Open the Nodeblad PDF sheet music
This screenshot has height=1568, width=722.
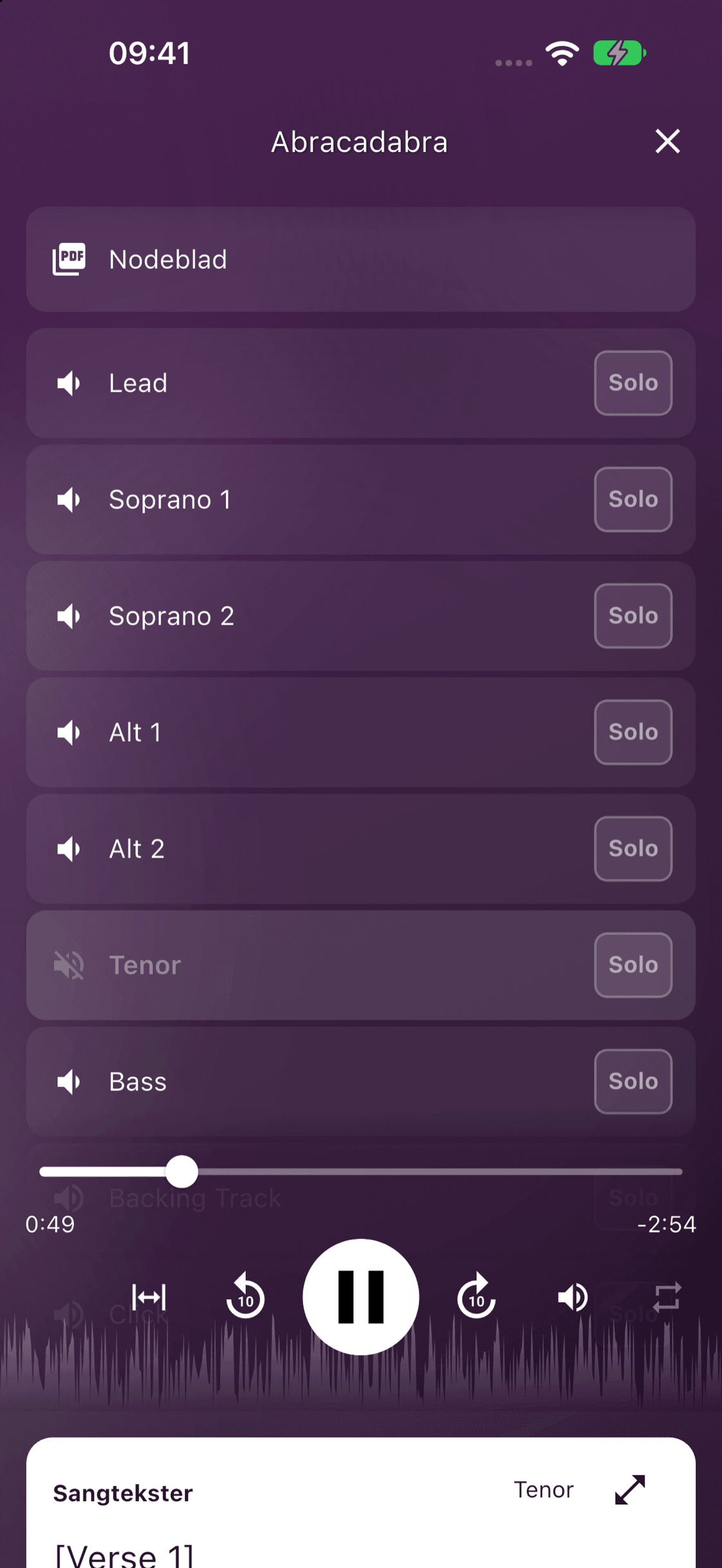click(x=361, y=259)
